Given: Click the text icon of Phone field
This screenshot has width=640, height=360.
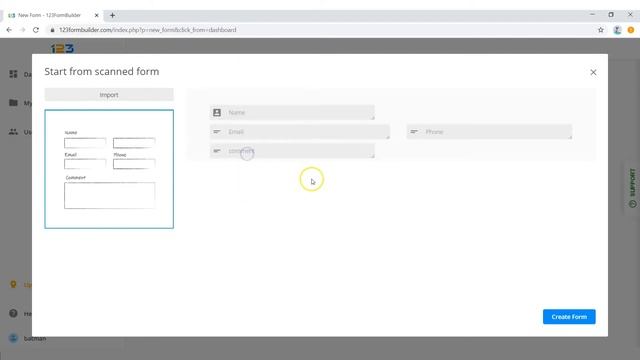Looking at the screenshot, I should click(x=414, y=132).
